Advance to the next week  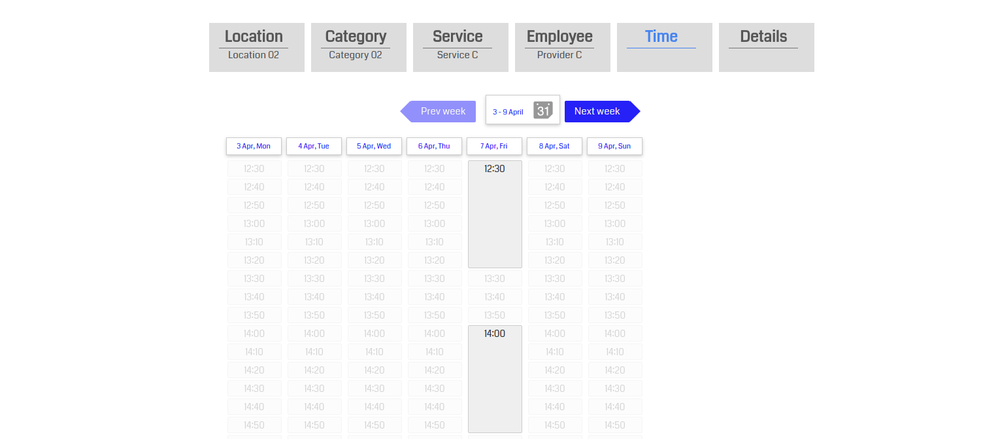click(x=600, y=111)
